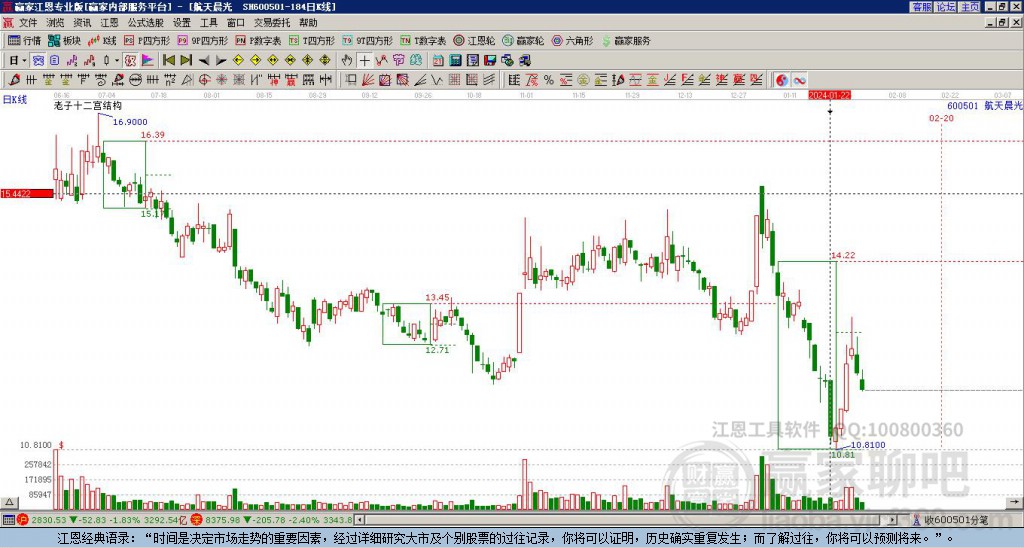This screenshot has height=548, width=1024.
Task: Switch to K线 candlestick view
Action: coord(103,40)
